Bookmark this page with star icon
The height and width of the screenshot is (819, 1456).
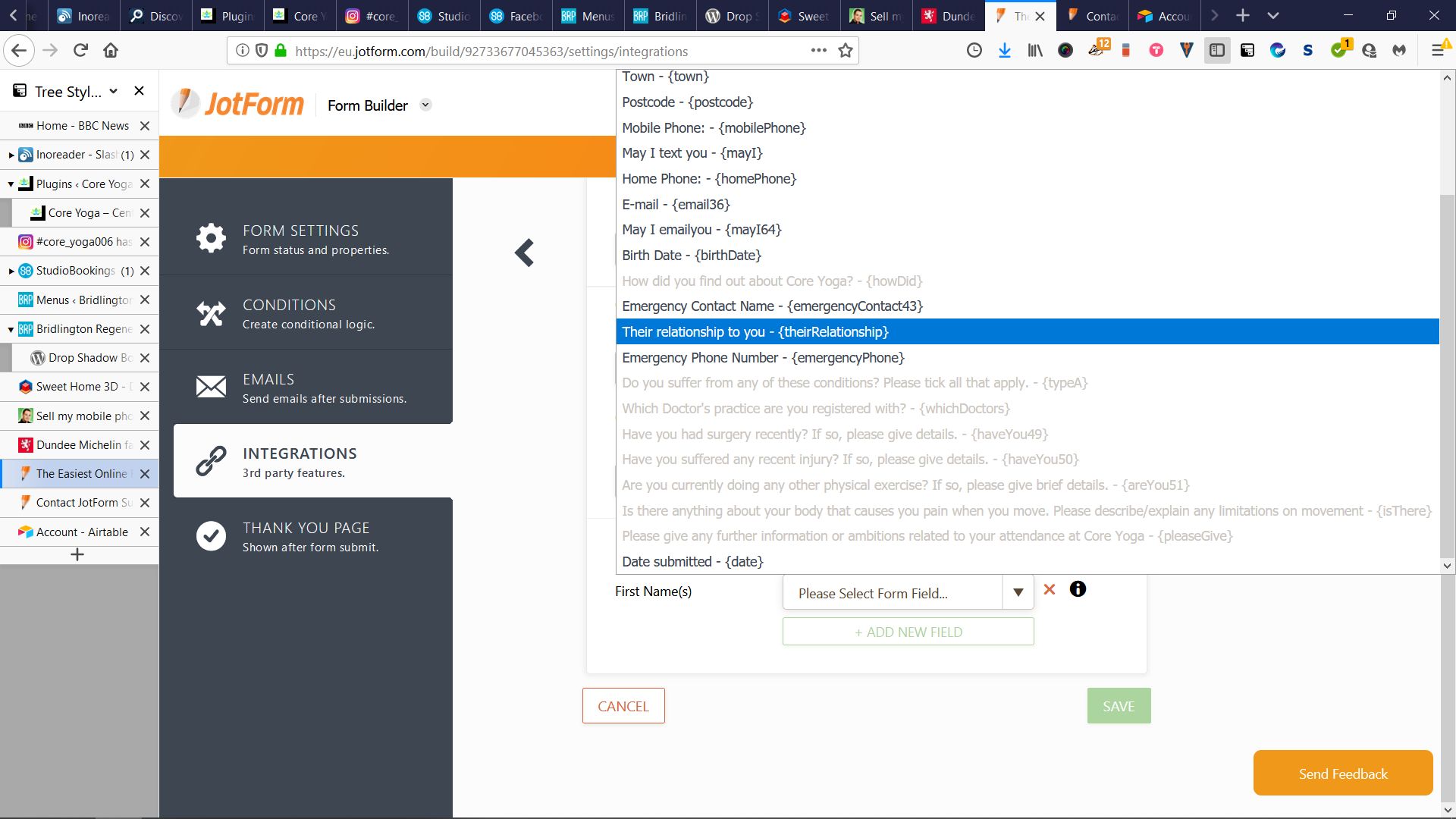point(846,51)
